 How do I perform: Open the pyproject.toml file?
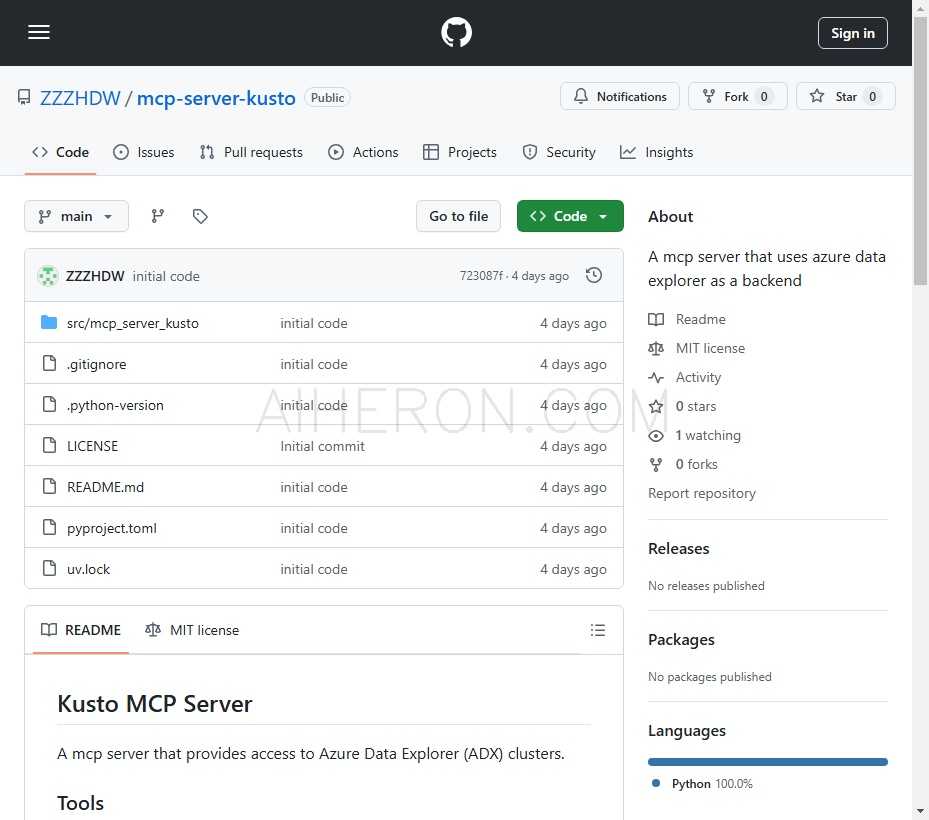112,528
